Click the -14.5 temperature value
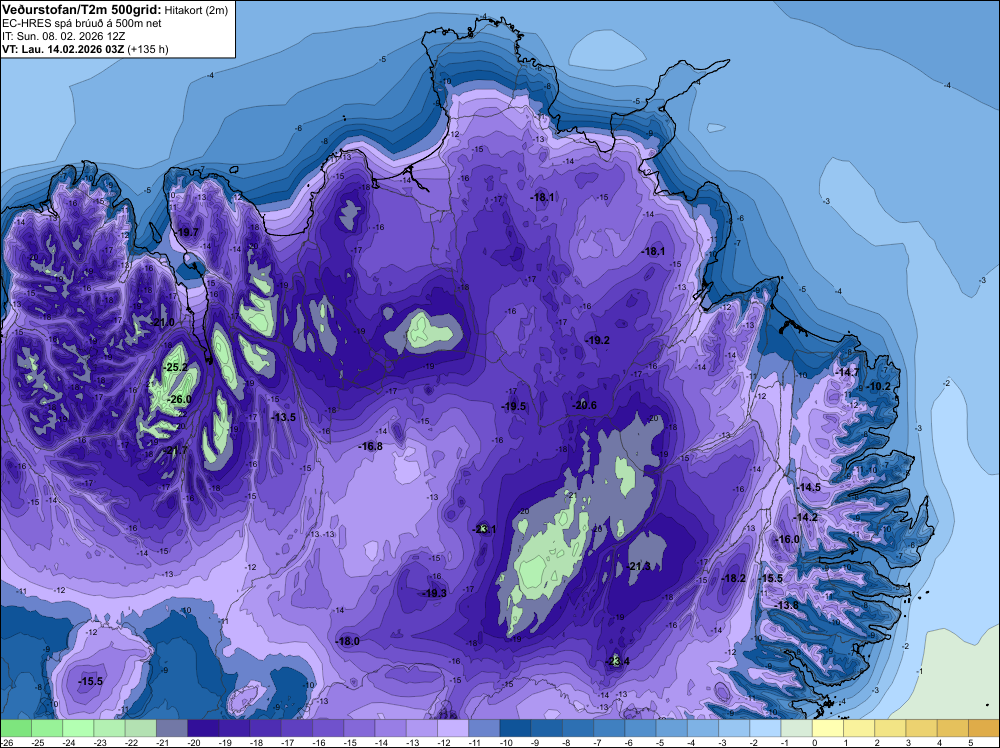Viewport: 1000px width, 748px height. 809,487
